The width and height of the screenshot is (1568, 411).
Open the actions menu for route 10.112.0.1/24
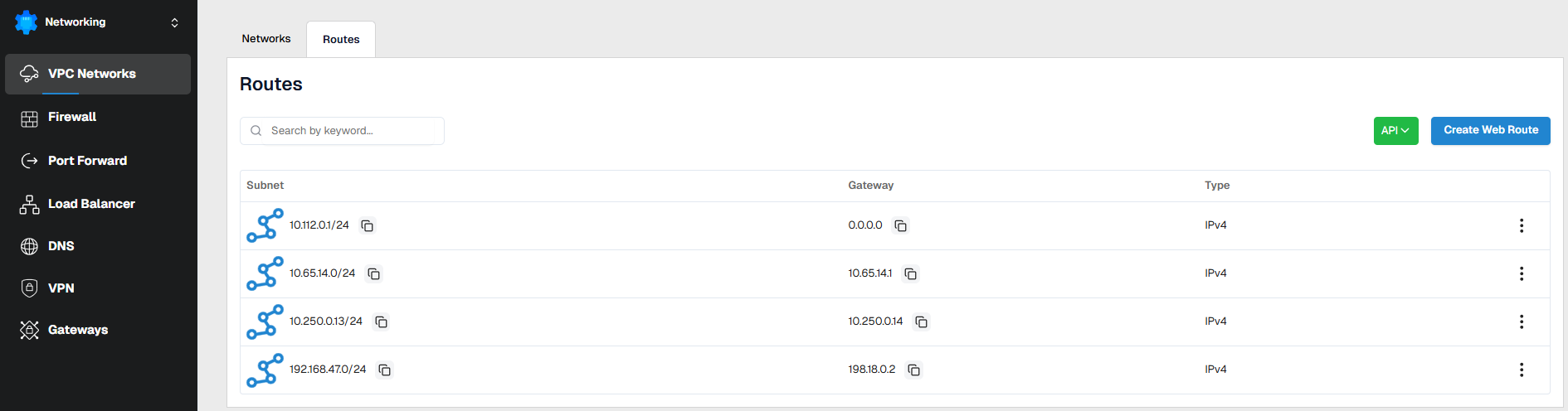pyautogui.click(x=1522, y=225)
